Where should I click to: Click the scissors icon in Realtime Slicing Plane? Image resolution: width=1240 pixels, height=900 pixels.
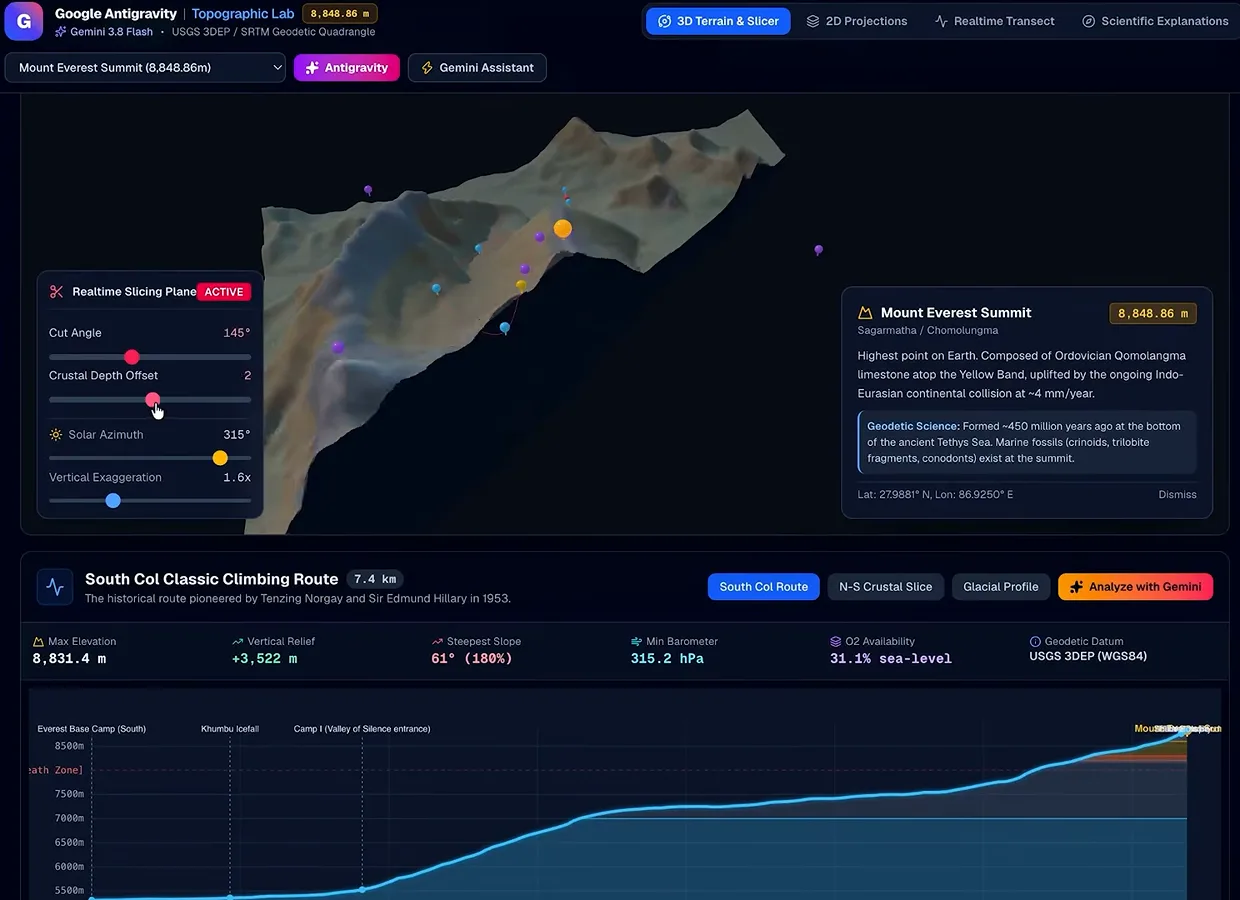click(57, 292)
